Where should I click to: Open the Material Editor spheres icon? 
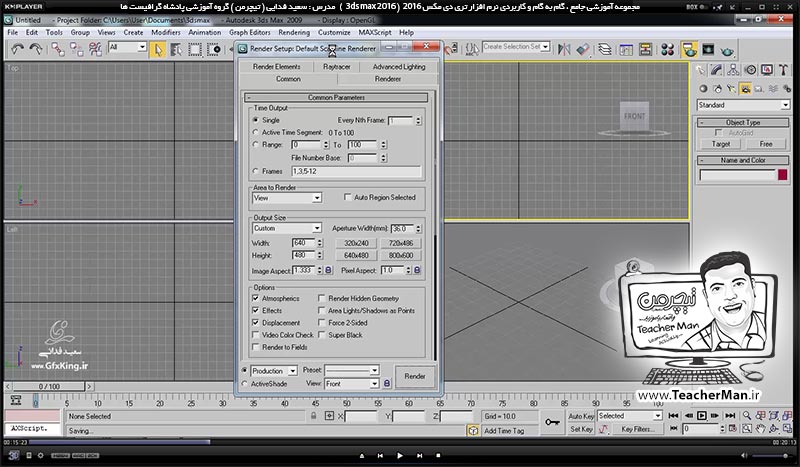point(667,50)
